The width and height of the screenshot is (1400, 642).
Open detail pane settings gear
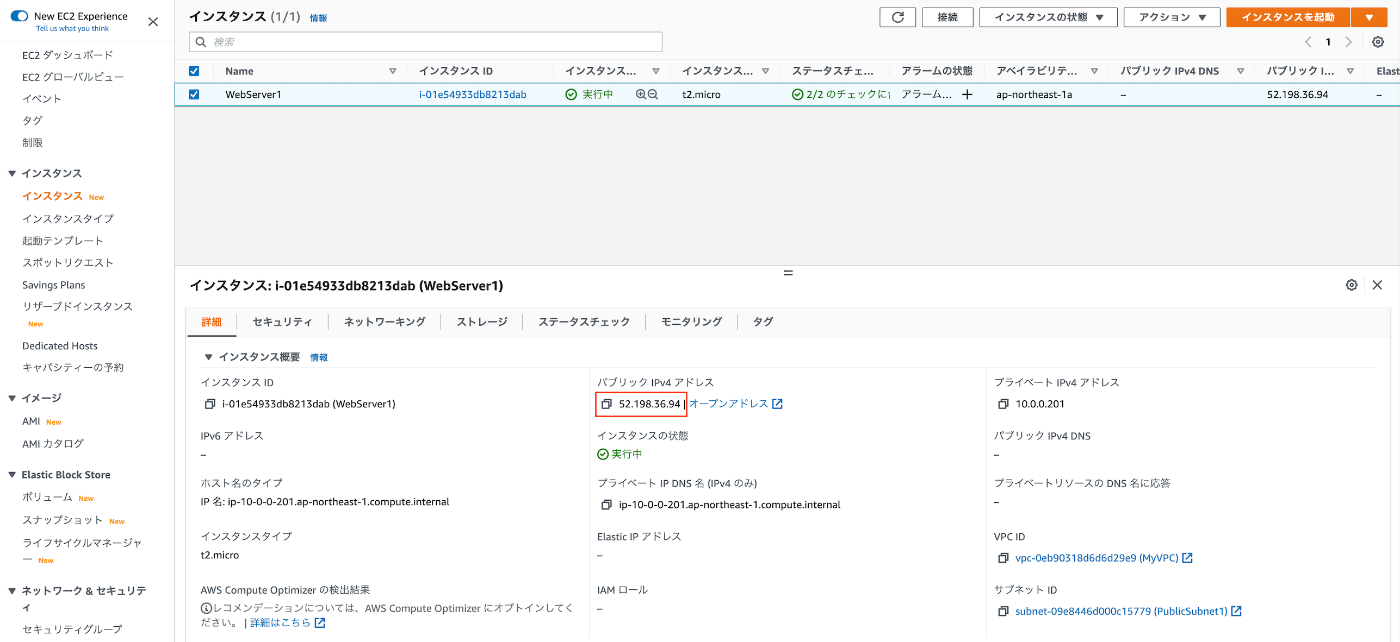[x=1352, y=285]
